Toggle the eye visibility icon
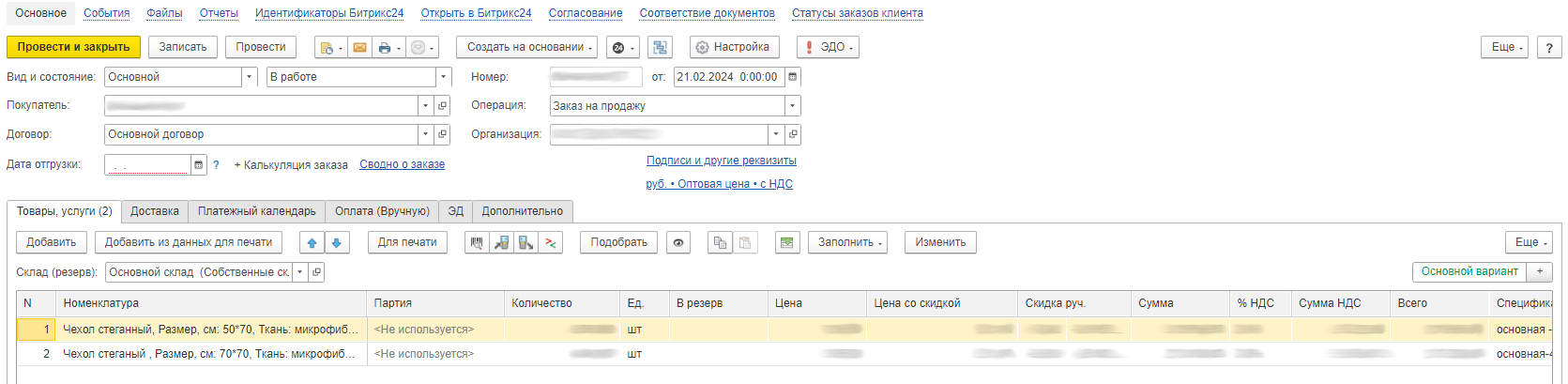 coord(678,242)
